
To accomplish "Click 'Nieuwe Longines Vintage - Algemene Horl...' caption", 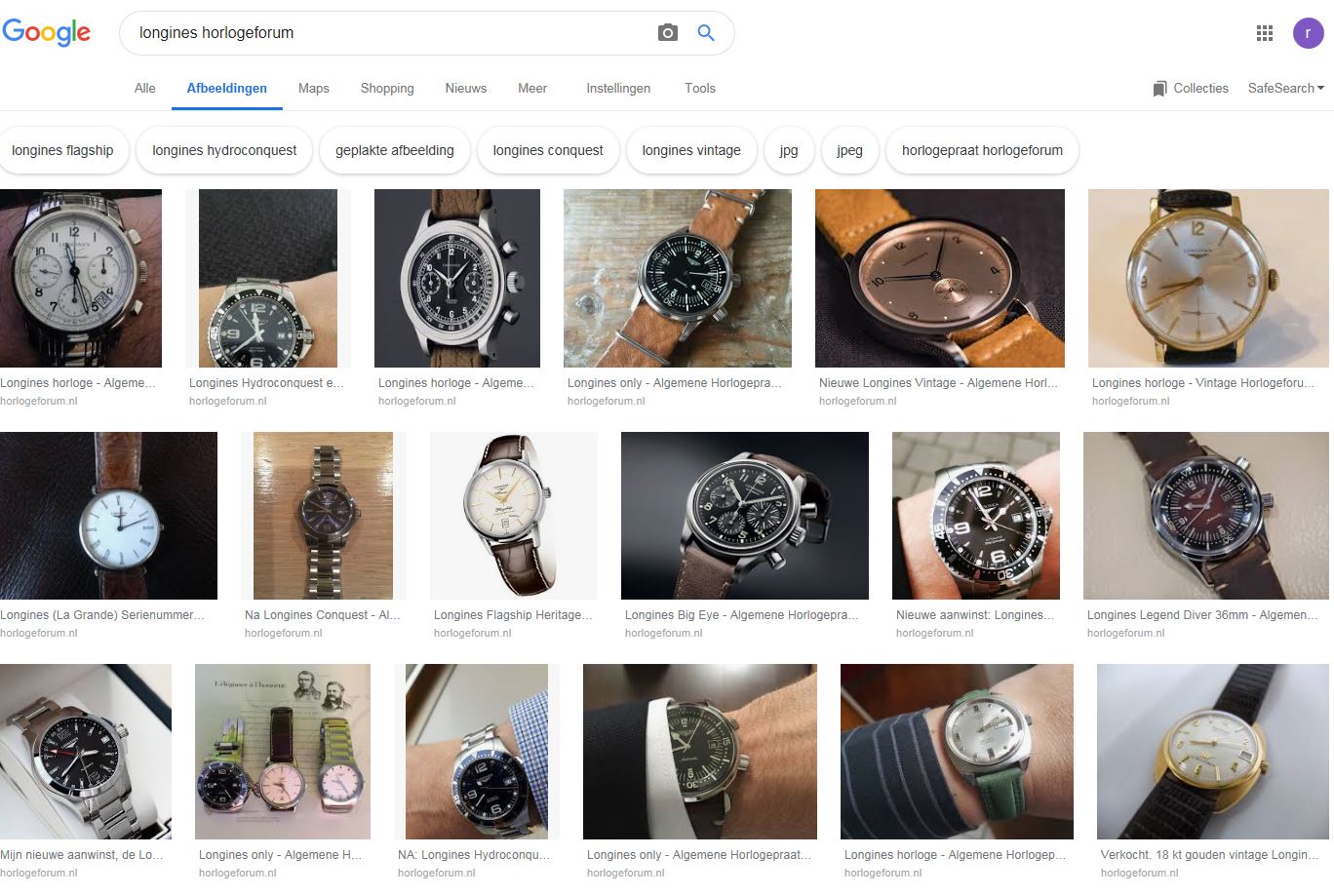I will pos(938,383).
